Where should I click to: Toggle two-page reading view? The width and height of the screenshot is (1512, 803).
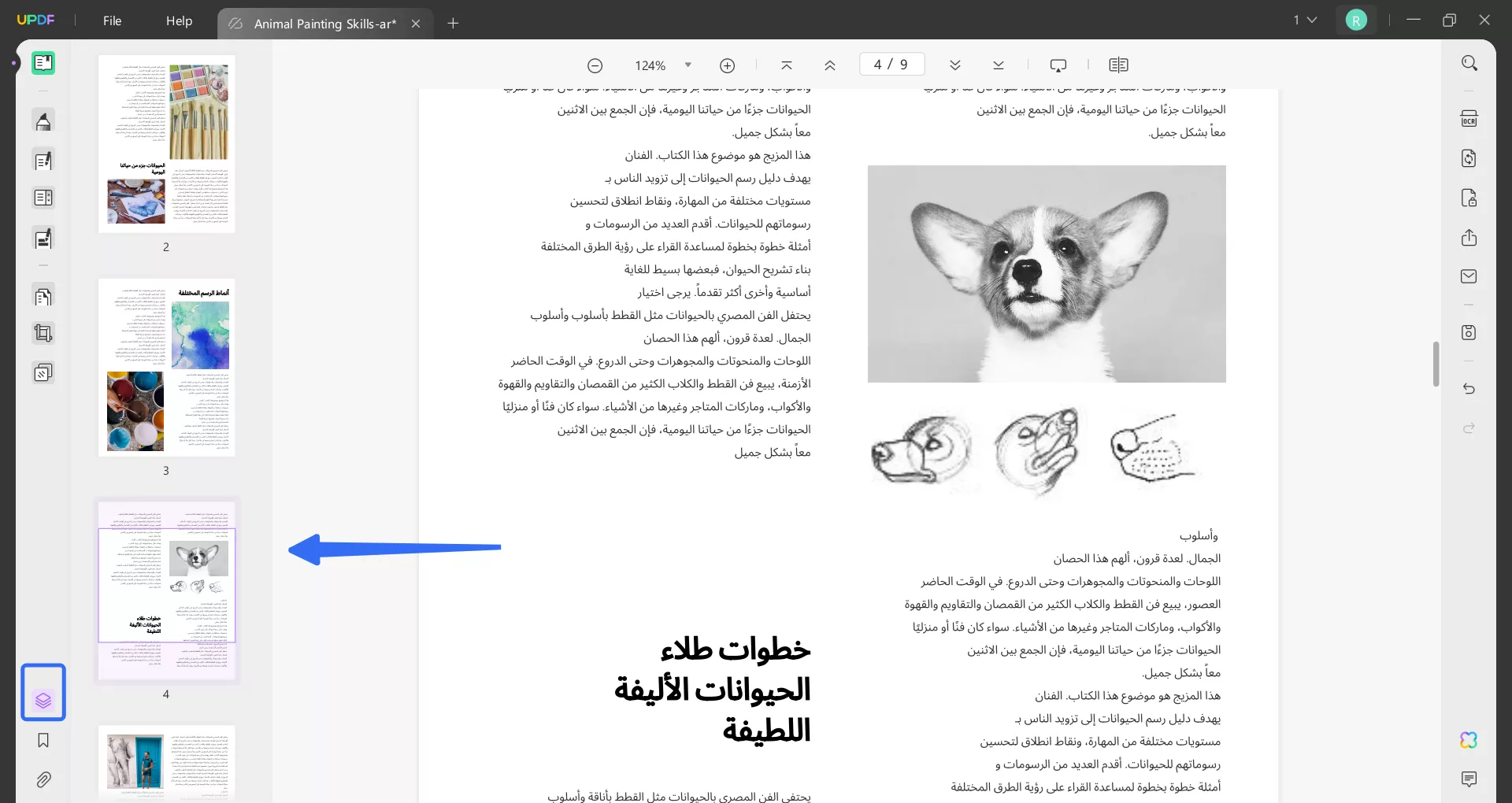[1118, 65]
